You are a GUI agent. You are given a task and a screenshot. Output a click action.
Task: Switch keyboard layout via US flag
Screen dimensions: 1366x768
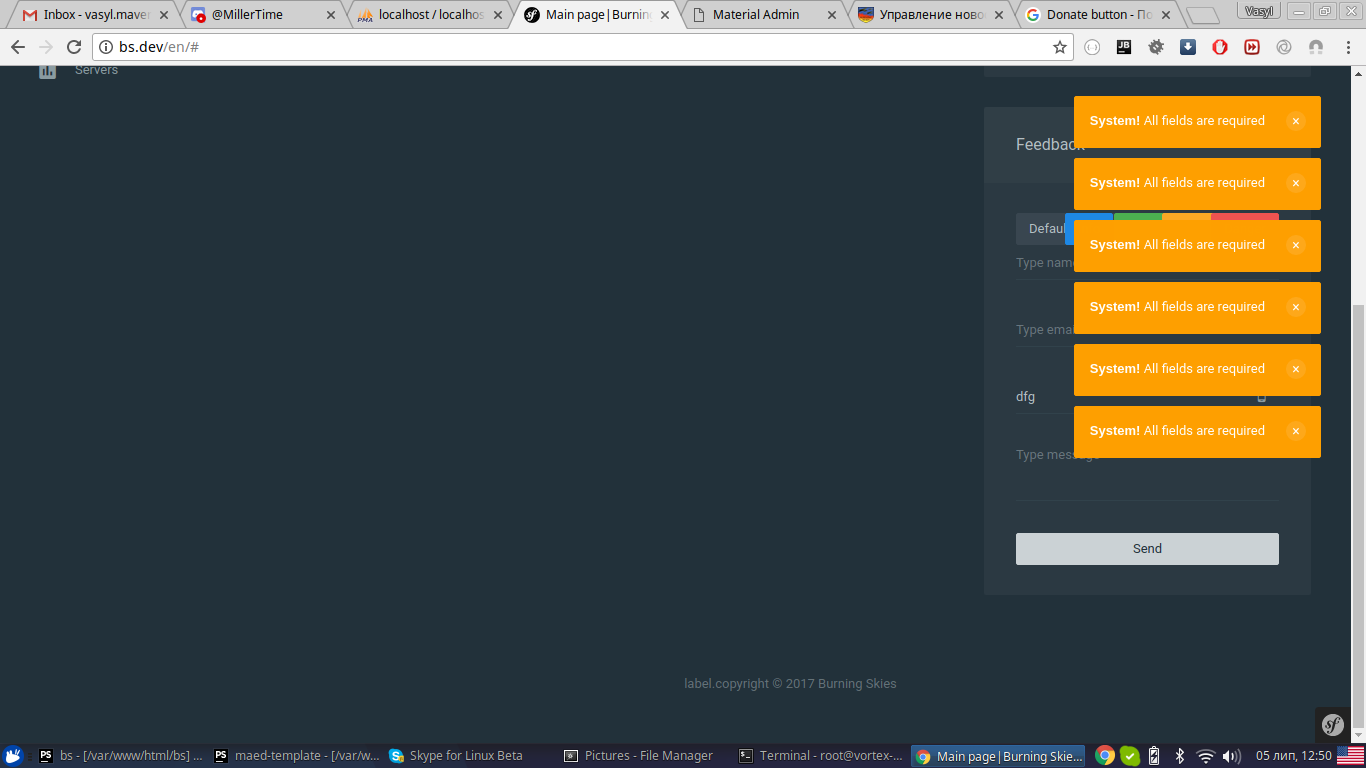1350,756
